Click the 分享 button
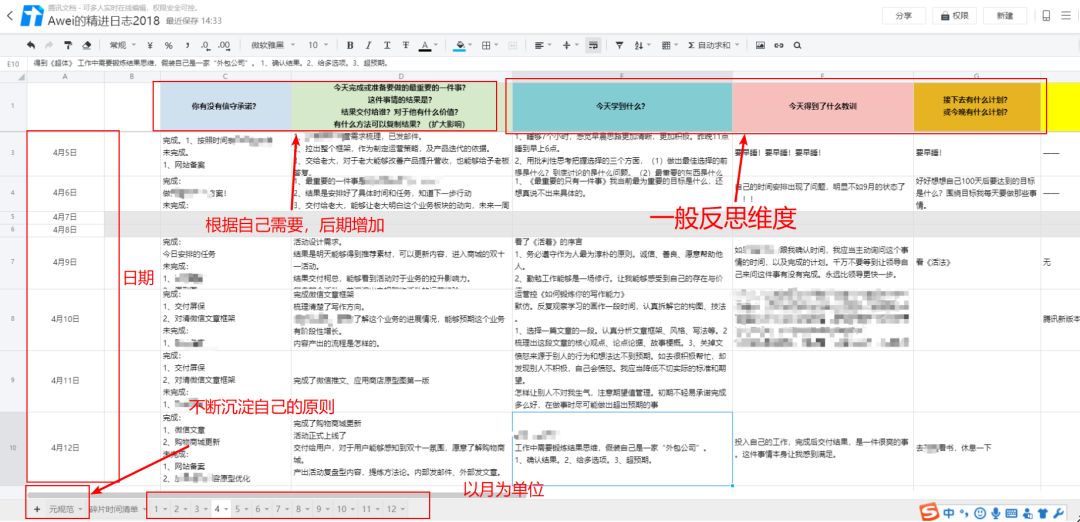This screenshot has height=522, width=1080. point(904,16)
